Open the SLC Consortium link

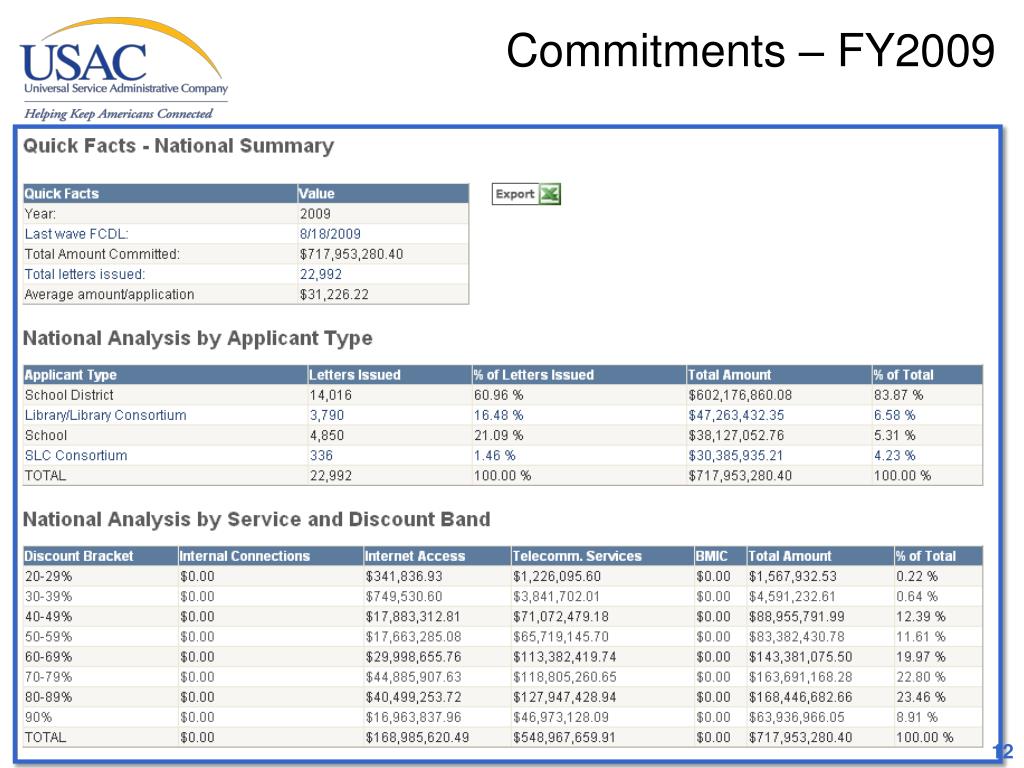[76, 455]
